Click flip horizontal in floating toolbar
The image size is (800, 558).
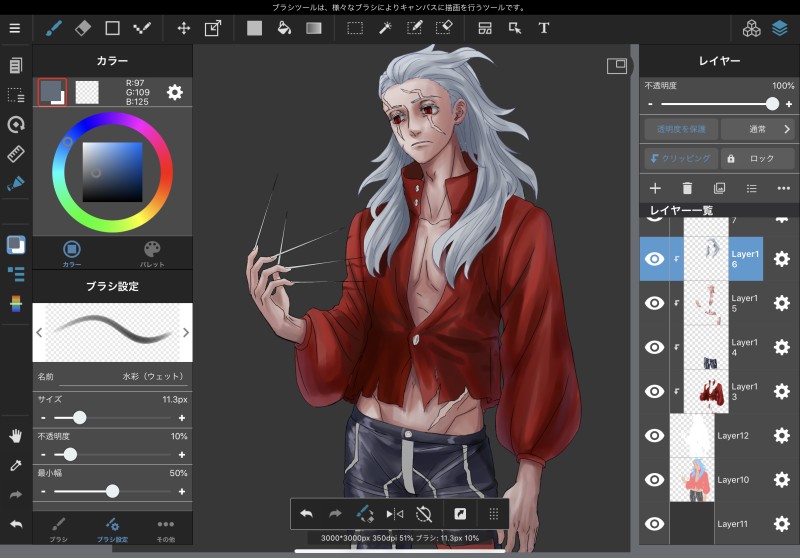(x=394, y=514)
